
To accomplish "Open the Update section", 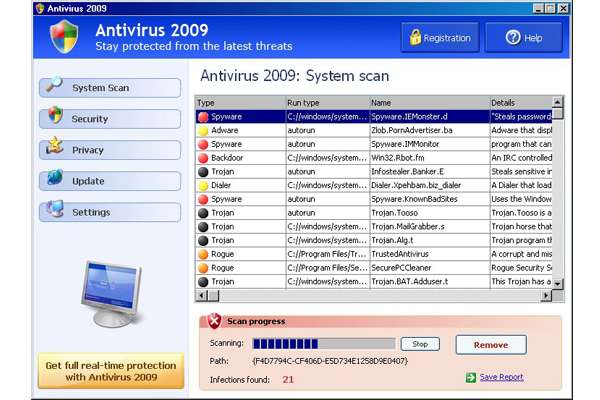I will coord(110,181).
